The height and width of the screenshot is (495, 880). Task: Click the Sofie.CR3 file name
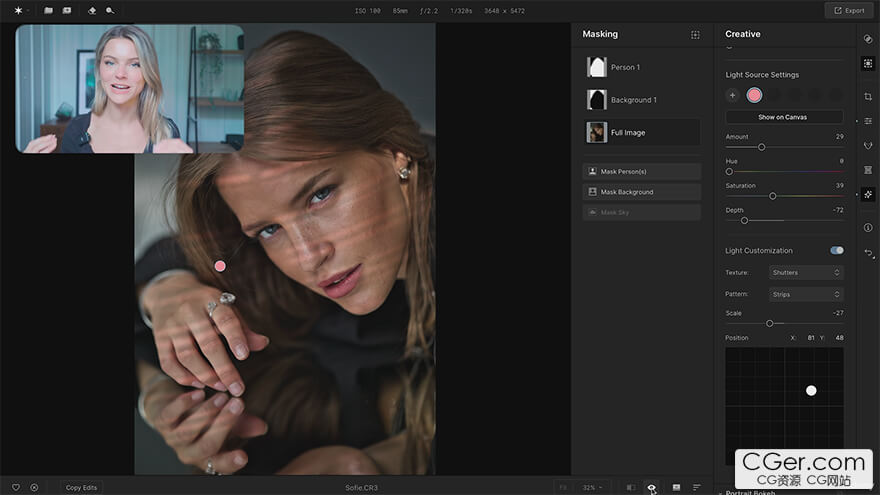click(x=361, y=488)
